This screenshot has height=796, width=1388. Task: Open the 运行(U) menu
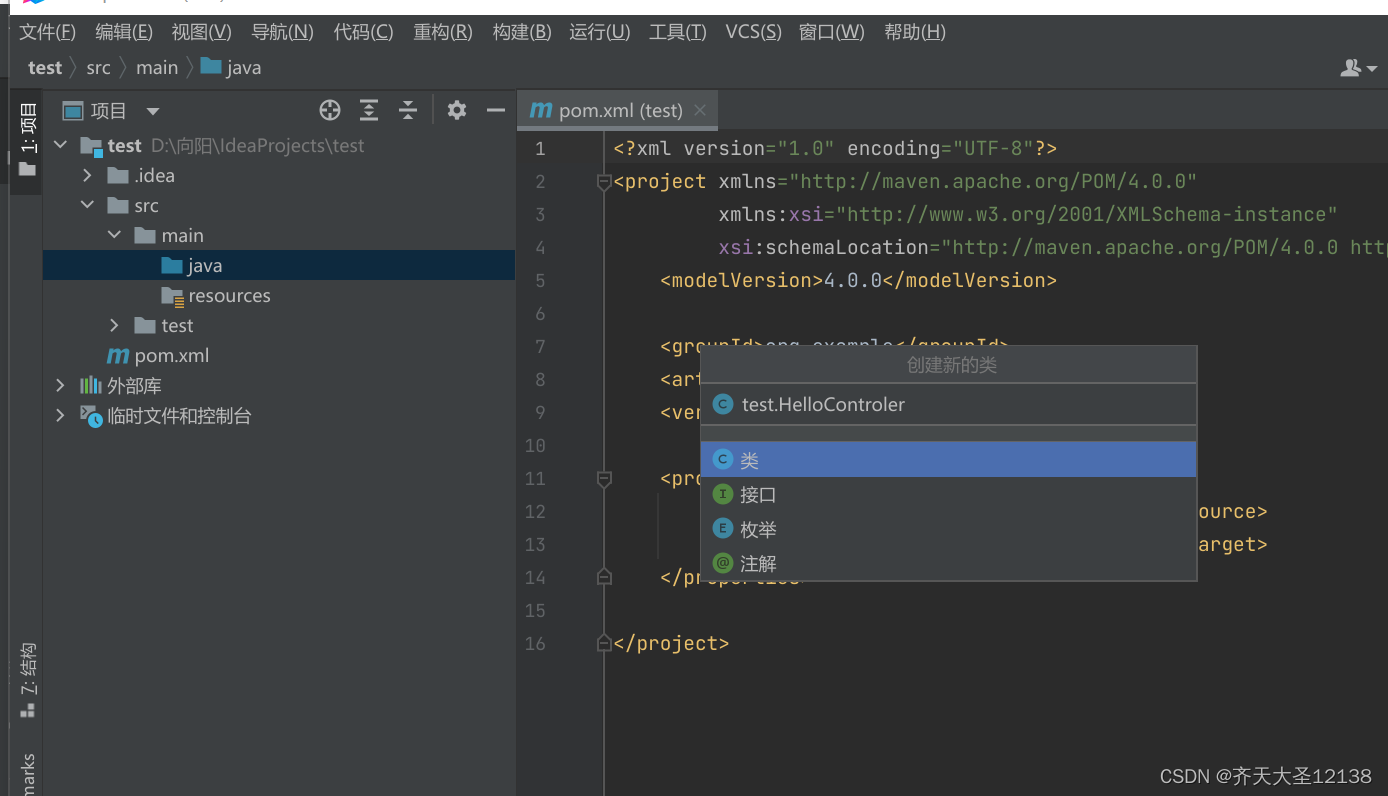[x=600, y=32]
